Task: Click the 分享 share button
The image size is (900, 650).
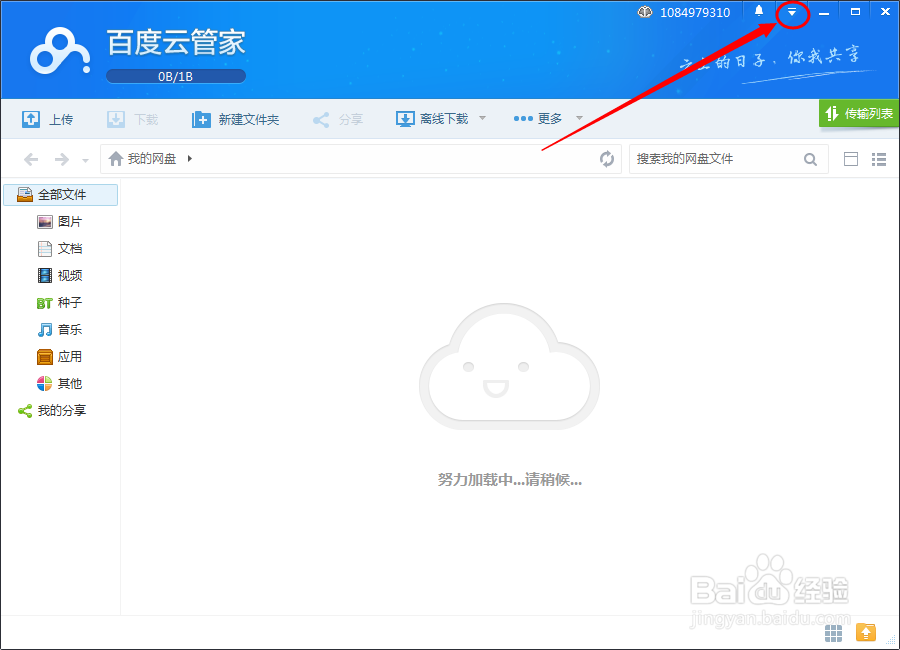Action: (338, 119)
